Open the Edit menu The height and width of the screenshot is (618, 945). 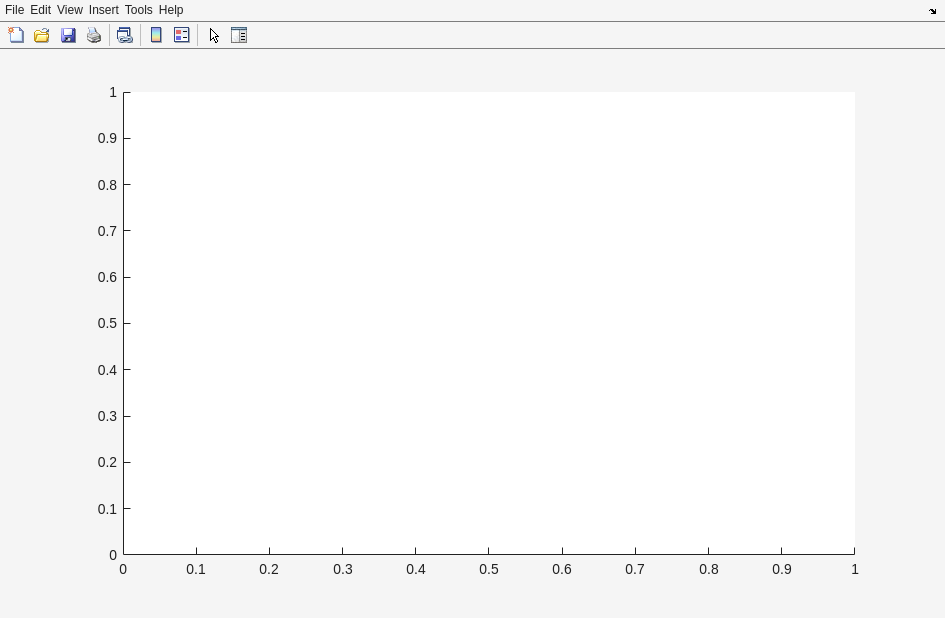tap(40, 10)
